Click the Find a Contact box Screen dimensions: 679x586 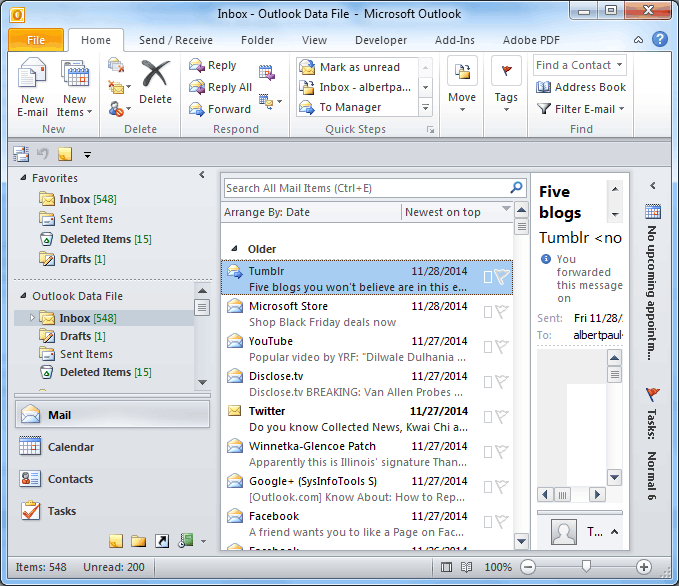pyautogui.click(x=580, y=65)
